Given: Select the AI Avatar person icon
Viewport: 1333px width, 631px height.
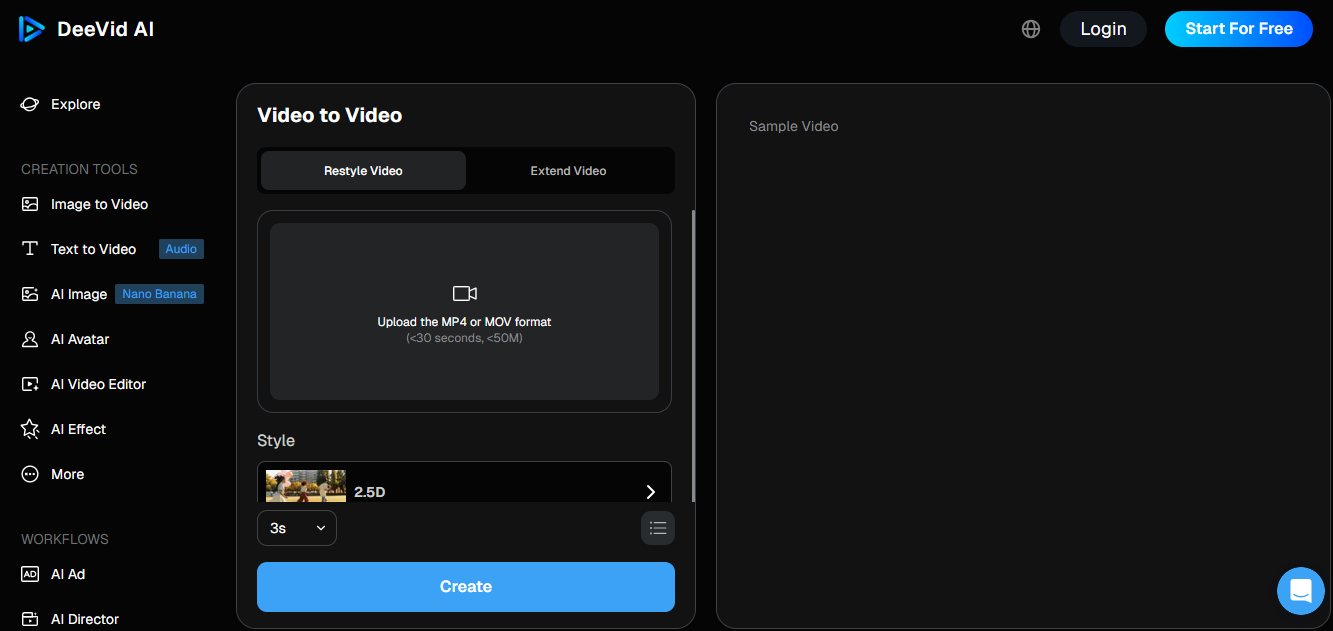Looking at the screenshot, I should click(30, 339).
